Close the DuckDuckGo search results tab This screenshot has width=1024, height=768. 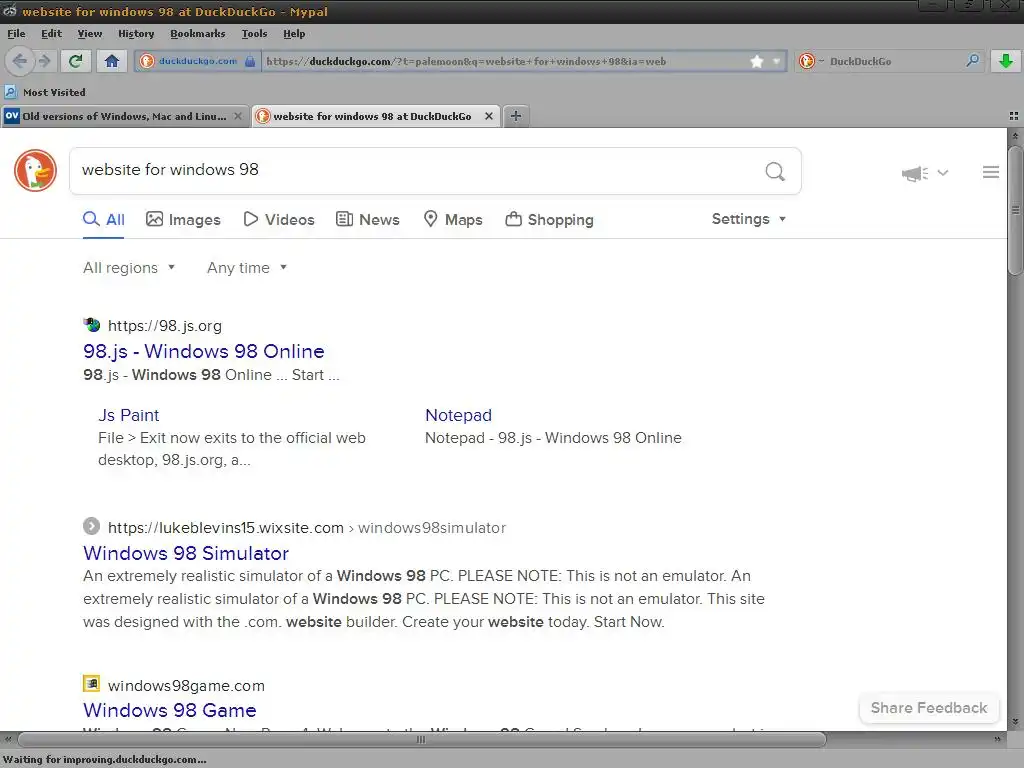click(488, 116)
